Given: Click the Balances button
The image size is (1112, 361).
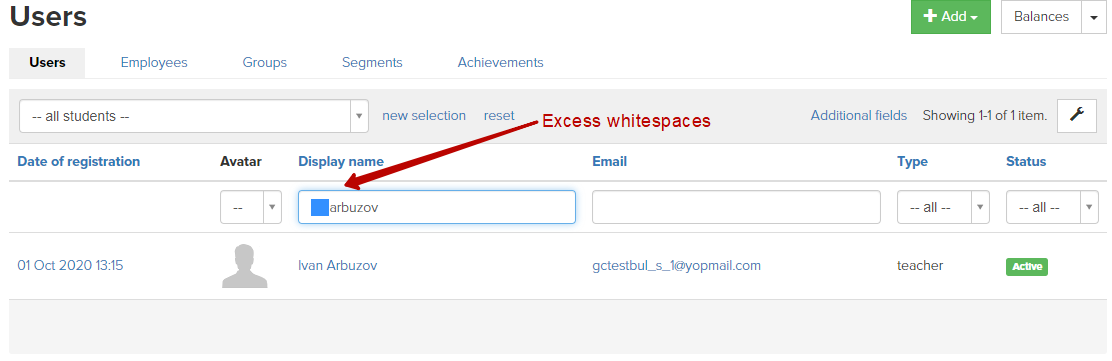Looking at the screenshot, I should pyautogui.click(x=1041, y=17).
